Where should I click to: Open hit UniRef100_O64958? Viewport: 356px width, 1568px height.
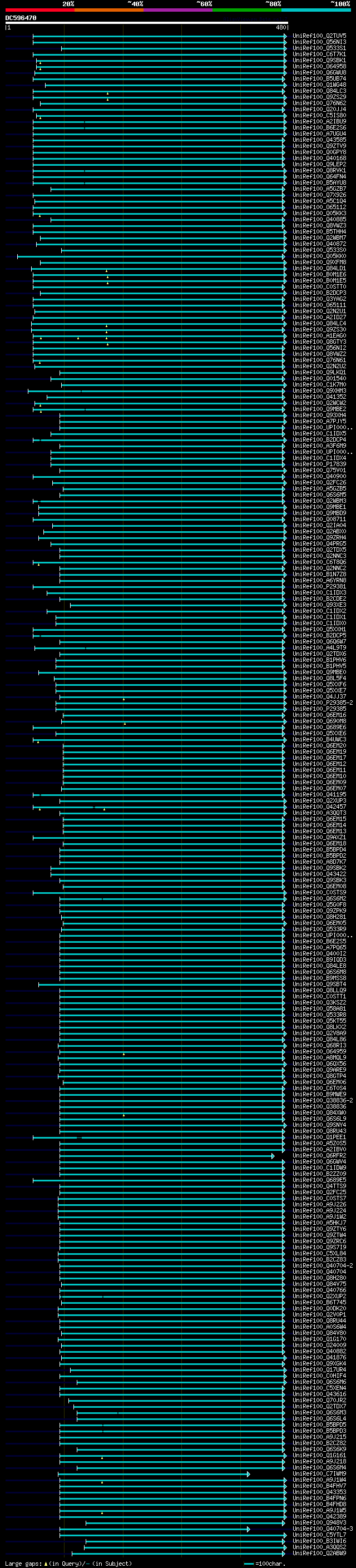319,66
